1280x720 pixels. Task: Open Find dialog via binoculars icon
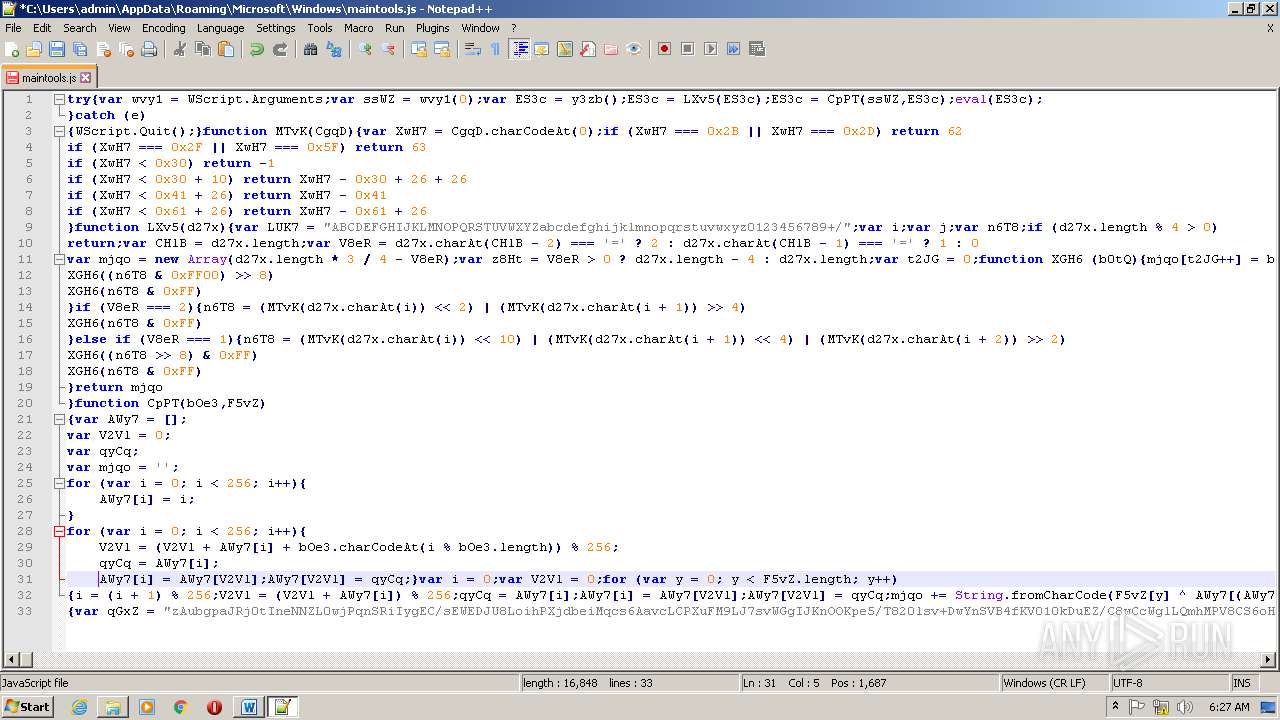(311, 49)
